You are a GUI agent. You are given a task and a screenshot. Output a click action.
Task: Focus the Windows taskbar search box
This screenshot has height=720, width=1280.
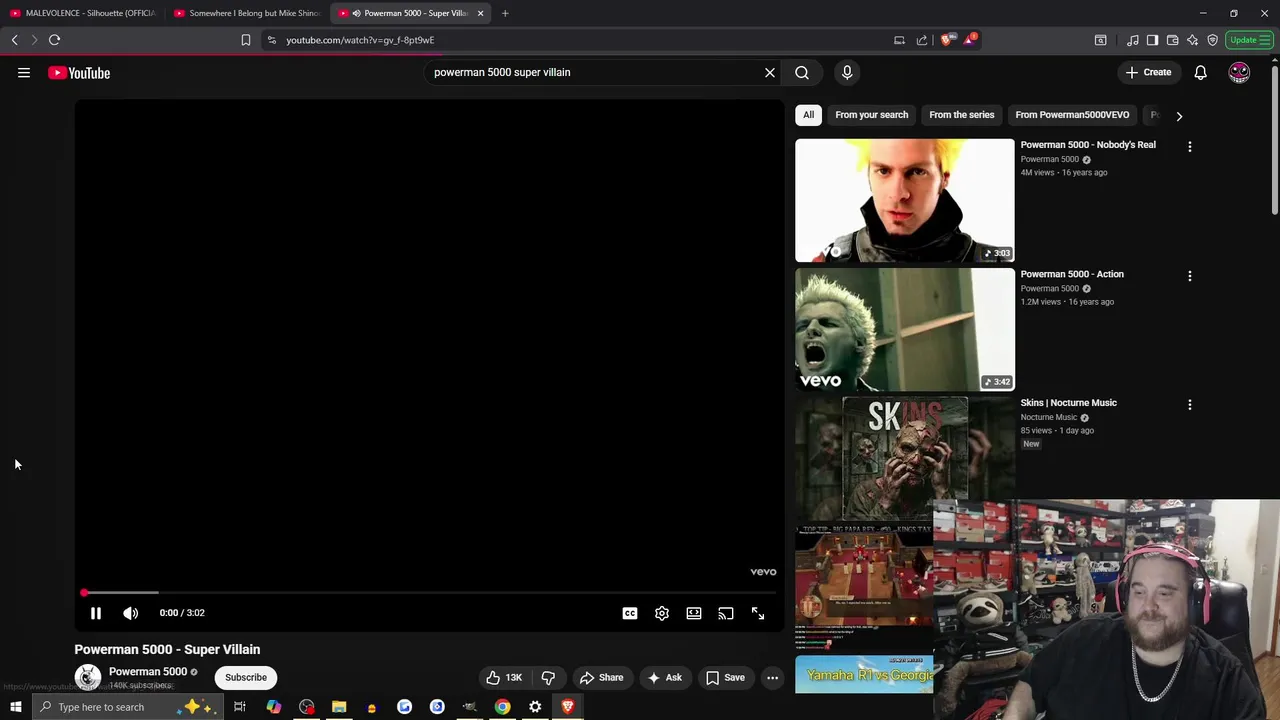(126, 707)
